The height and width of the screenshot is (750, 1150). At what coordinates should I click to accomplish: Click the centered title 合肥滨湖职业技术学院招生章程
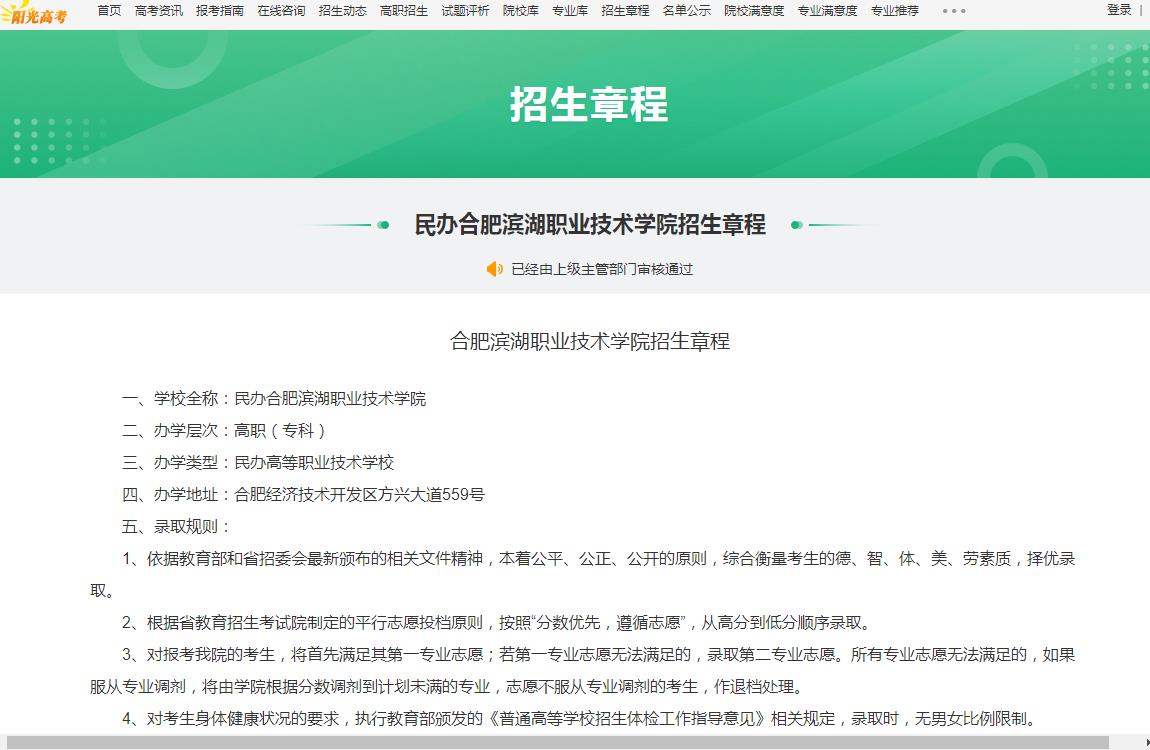(590, 341)
